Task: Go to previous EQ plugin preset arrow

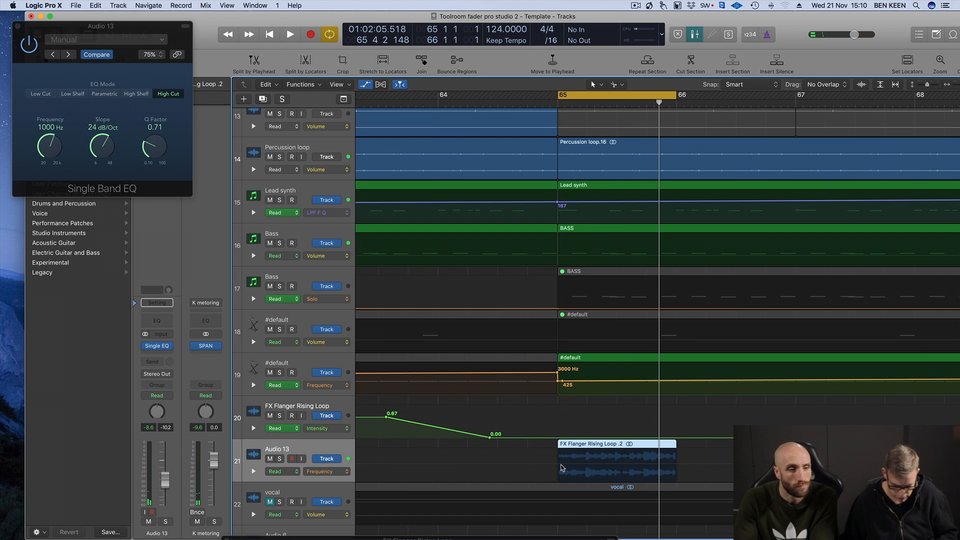Action: 53,54
